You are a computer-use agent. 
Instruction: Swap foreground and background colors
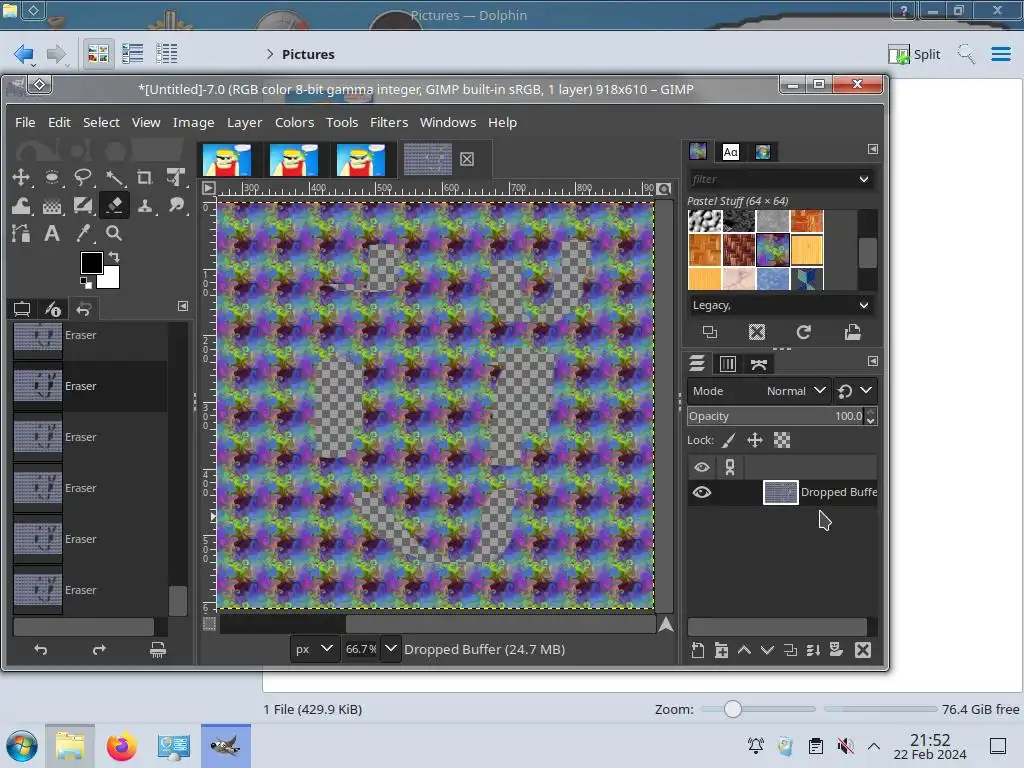tap(114, 257)
